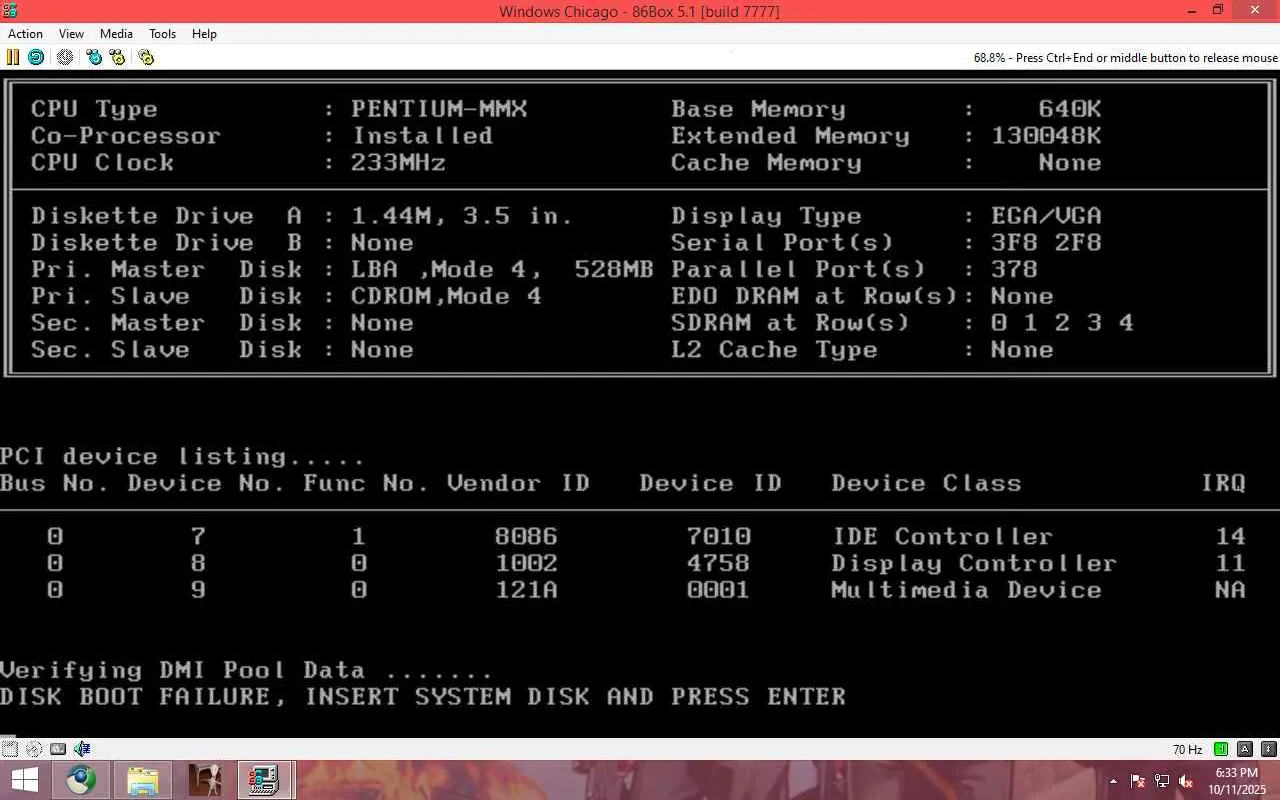
Task: Click the 130048K extended memory value
Action: 1046,136
